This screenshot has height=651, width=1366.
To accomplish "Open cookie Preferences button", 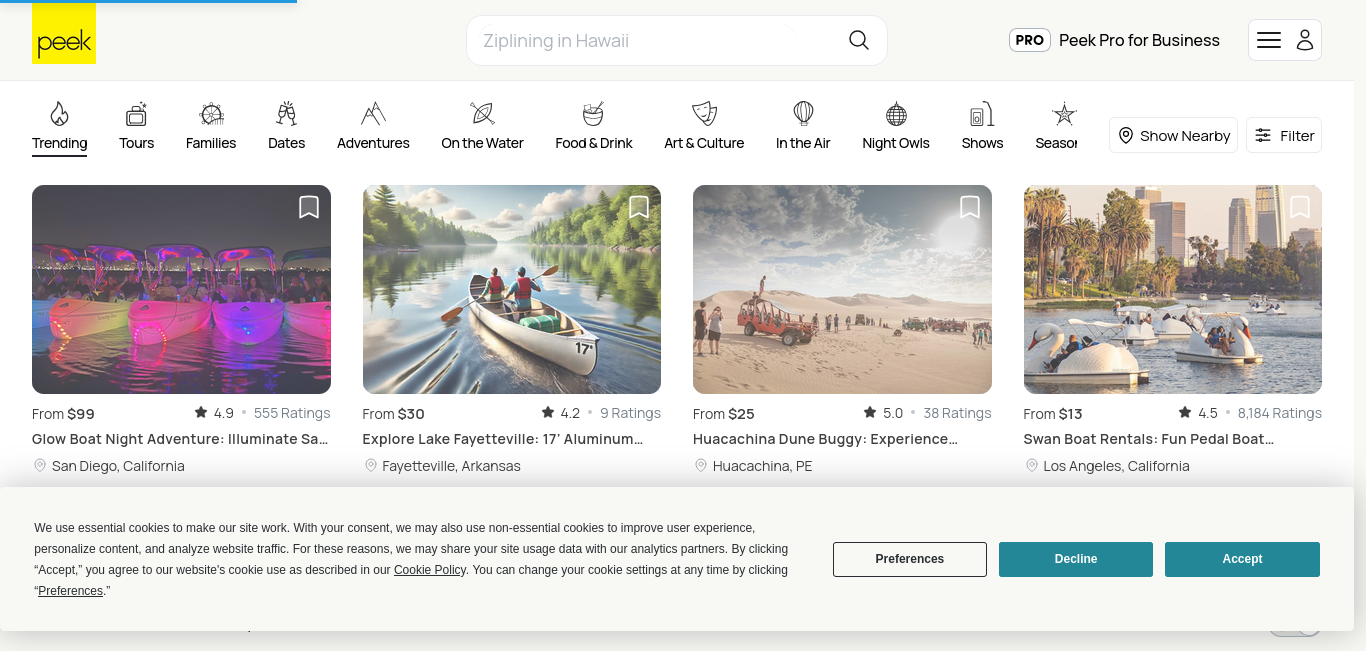I will (x=910, y=559).
